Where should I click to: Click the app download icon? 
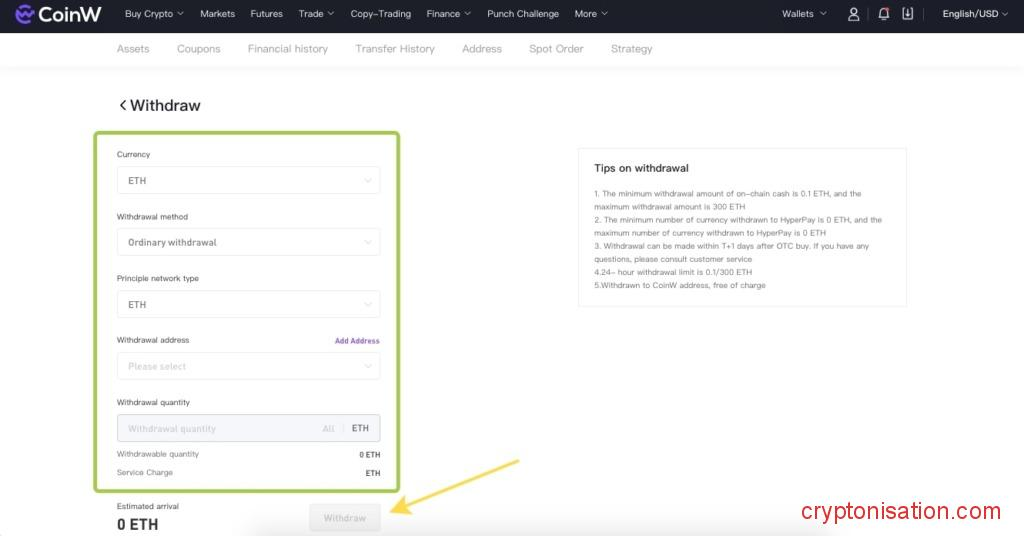908,14
